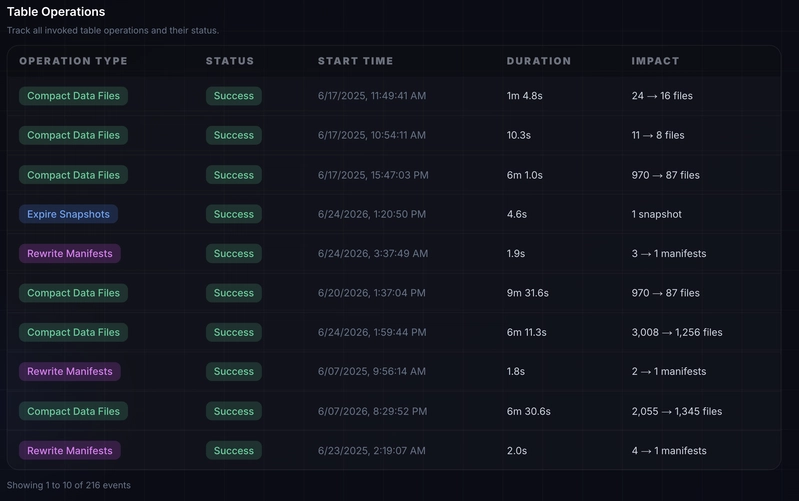Click Success status in the 11:49:41 AM row
The image size is (799, 501).
click(x=234, y=96)
